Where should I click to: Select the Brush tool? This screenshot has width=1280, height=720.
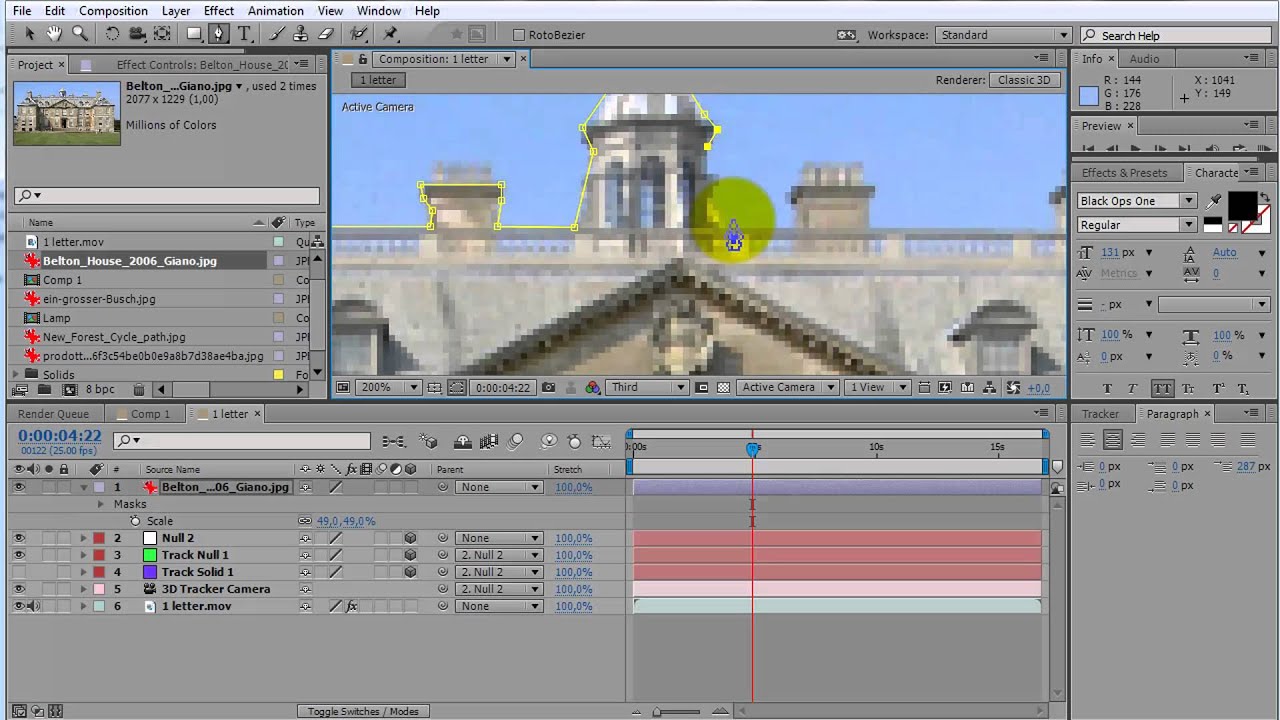[x=275, y=34]
